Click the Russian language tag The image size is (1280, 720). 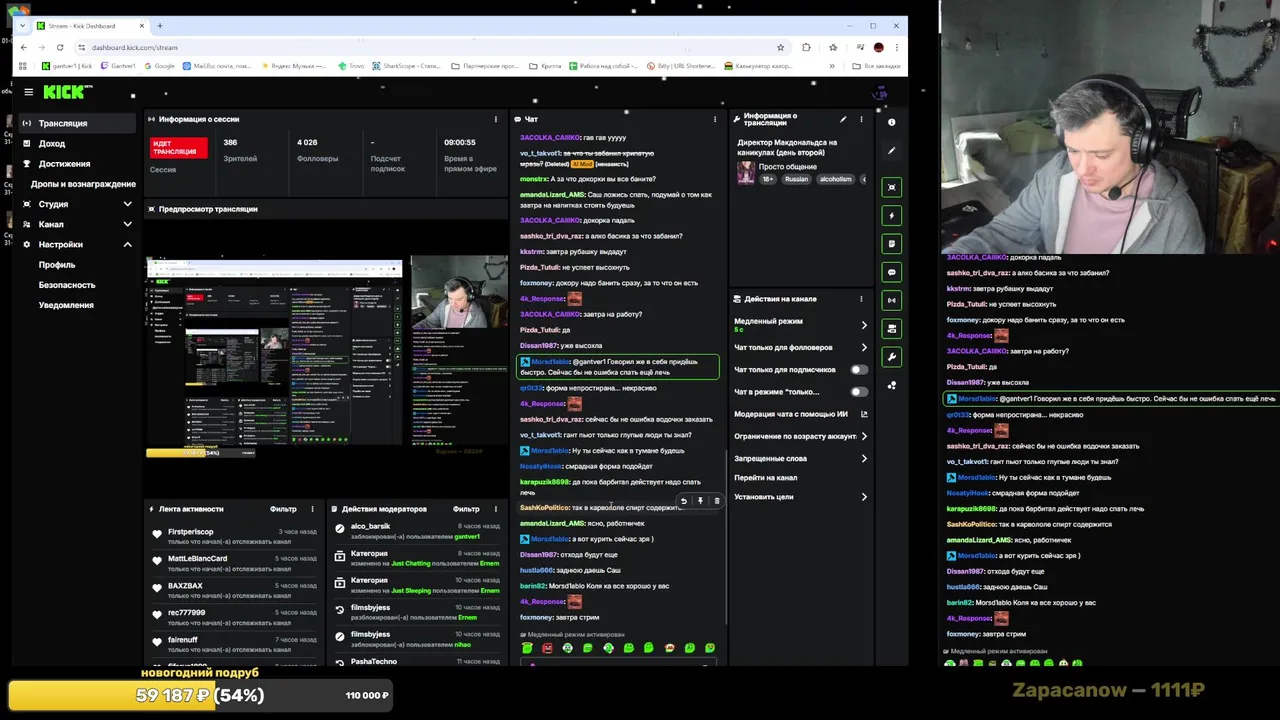click(796, 179)
